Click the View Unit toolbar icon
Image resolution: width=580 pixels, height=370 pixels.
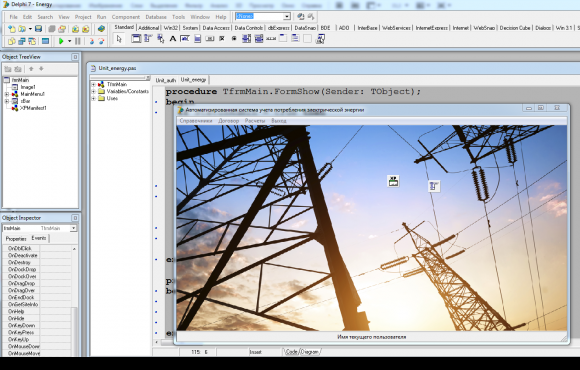click(12, 41)
